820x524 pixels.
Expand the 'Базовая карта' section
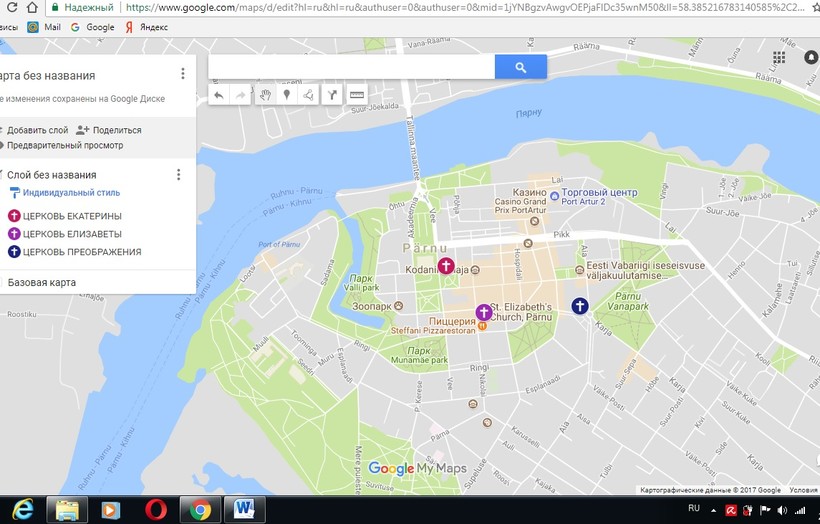[x=42, y=283]
